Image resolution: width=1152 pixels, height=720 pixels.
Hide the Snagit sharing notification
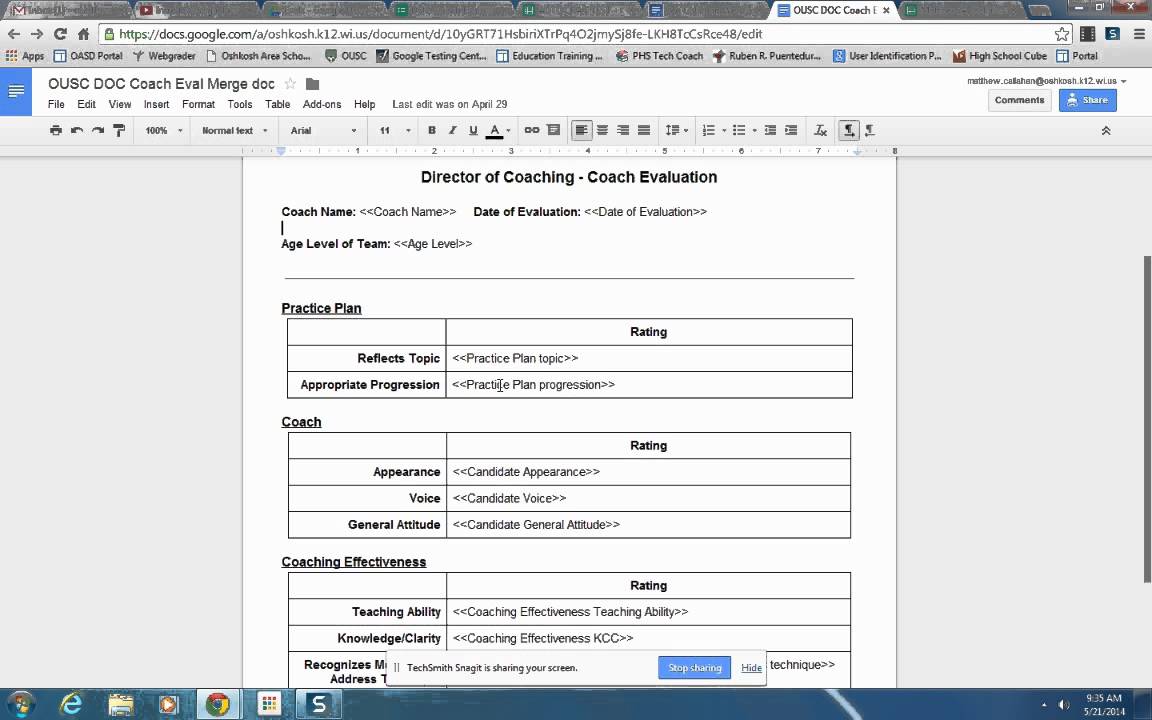click(751, 668)
